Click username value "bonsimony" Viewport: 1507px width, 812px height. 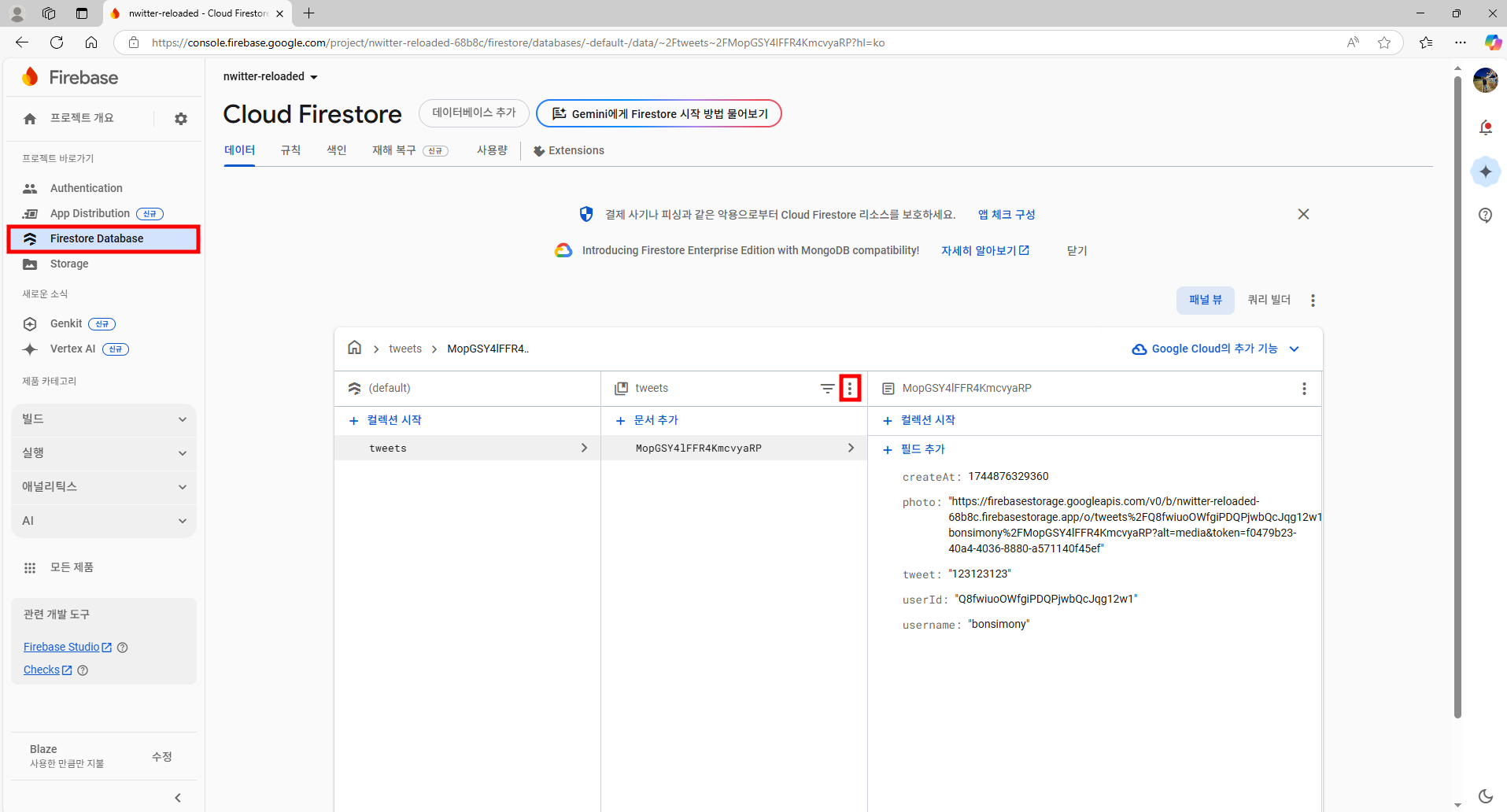tap(999, 624)
